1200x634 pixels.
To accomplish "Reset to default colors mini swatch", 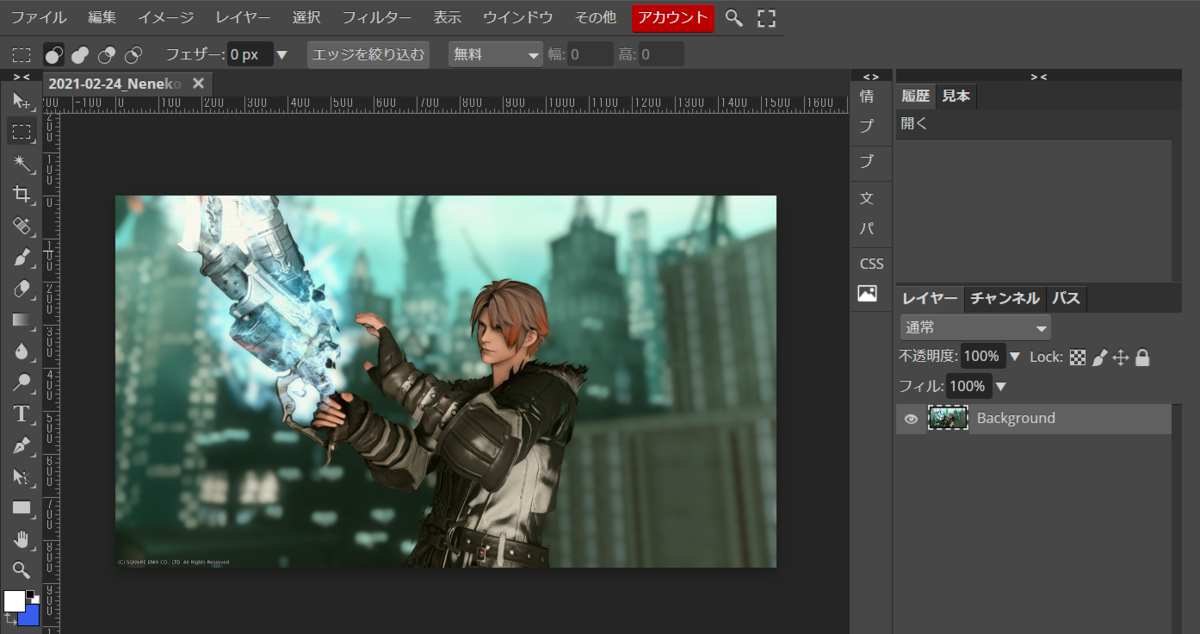I will pyautogui.click(x=33, y=597).
